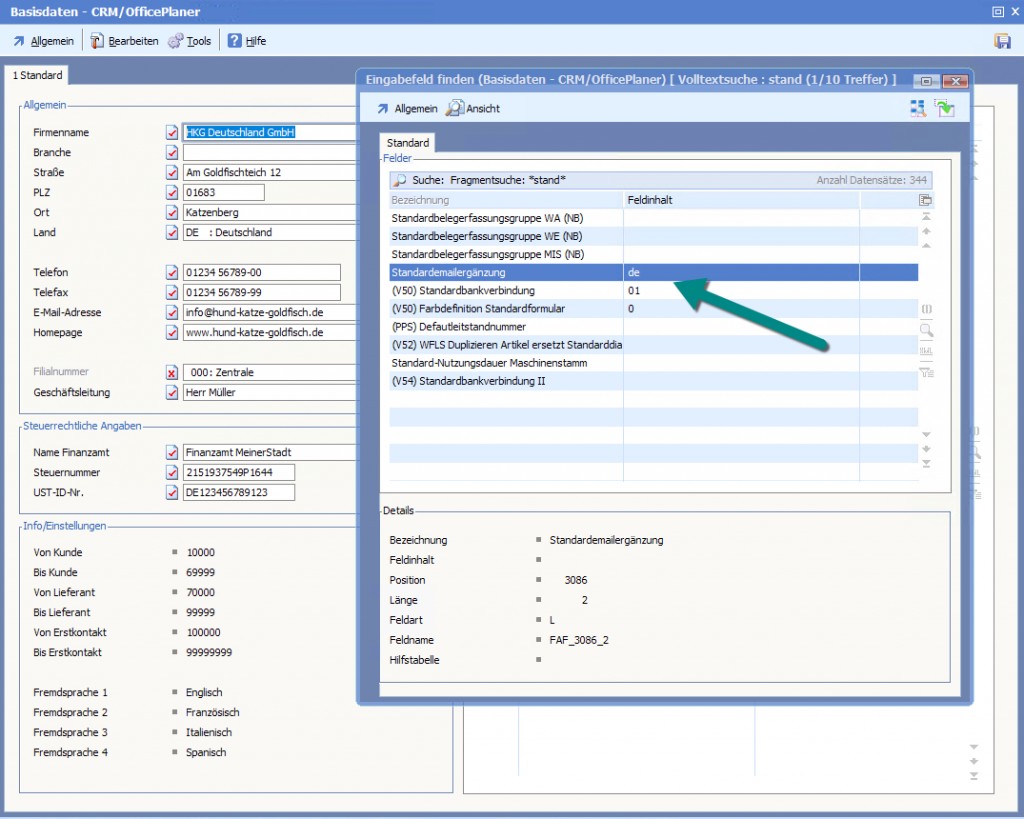This screenshot has height=819, width=1024.
Task: Toggle the checkmark next to Firmenname
Action: (x=172, y=132)
